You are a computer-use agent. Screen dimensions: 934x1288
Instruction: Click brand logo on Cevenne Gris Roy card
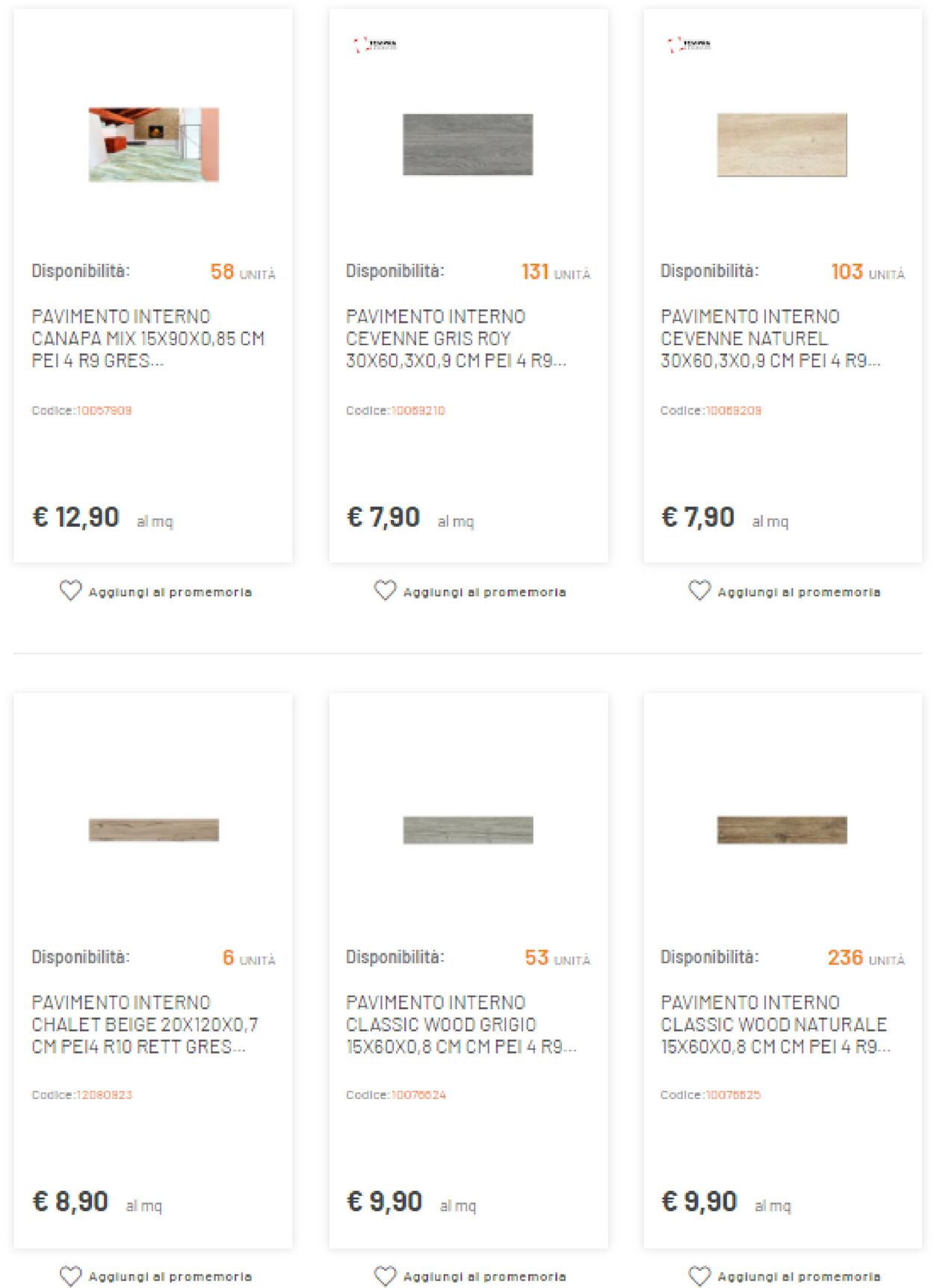[x=375, y=44]
